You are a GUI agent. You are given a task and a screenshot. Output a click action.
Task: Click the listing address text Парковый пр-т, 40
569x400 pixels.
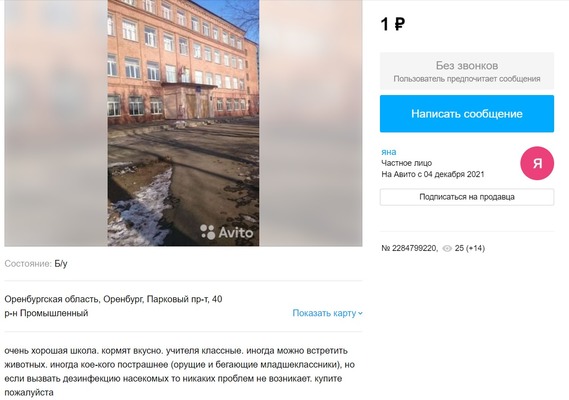pyautogui.click(x=184, y=299)
